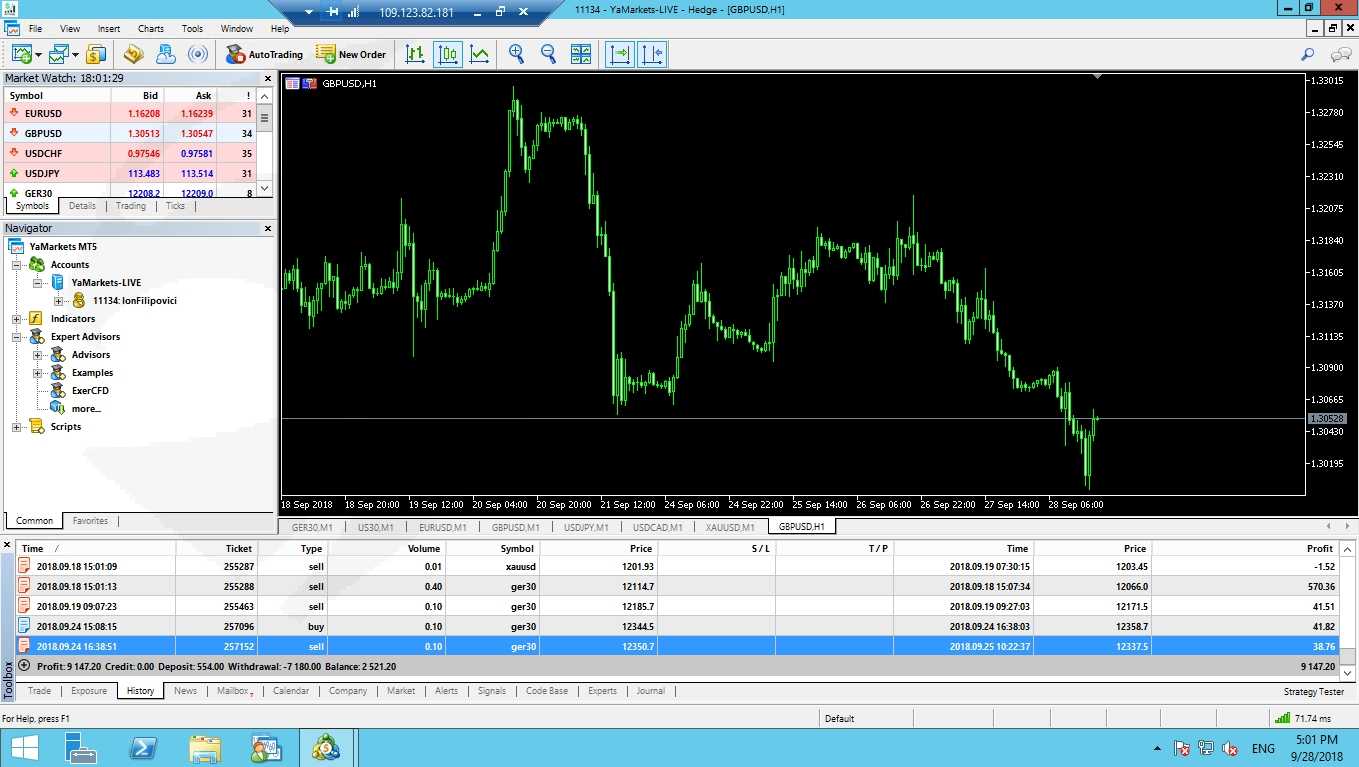The height and width of the screenshot is (767, 1359).
Task: Toggle the AutoTrading button
Action: coord(264,54)
